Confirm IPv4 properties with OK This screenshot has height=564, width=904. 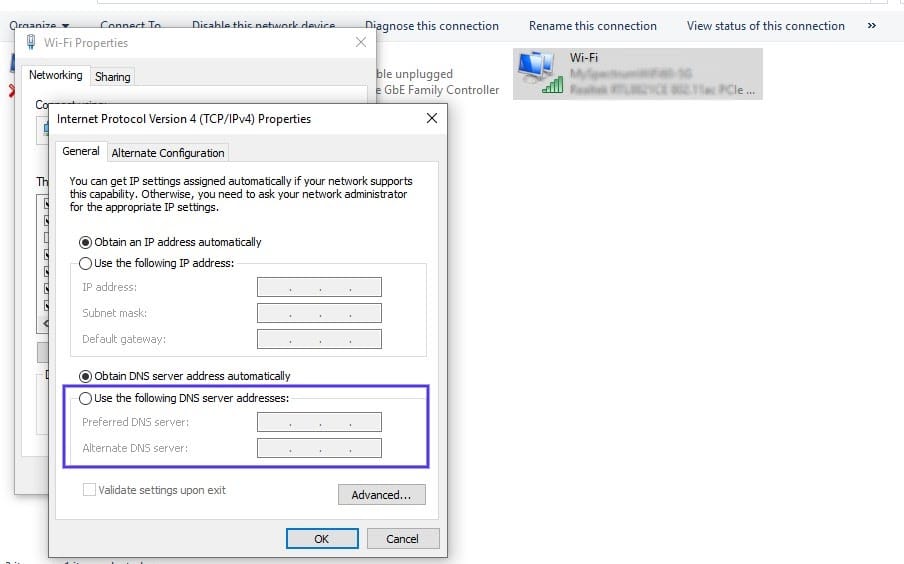(322, 539)
